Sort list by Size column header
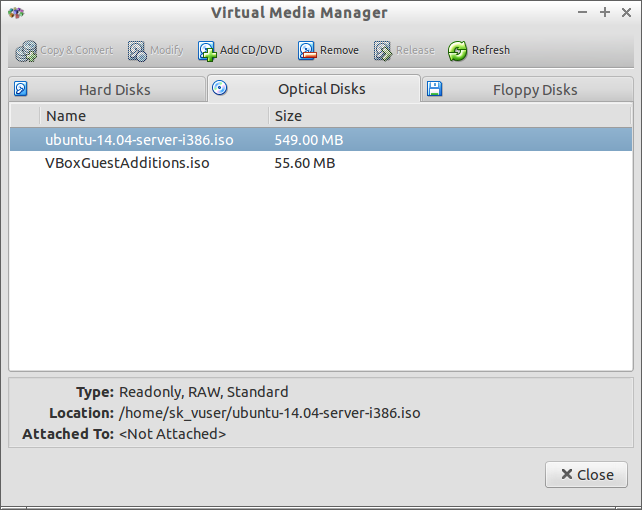Viewport: 642px width, 510px height. 450,116
